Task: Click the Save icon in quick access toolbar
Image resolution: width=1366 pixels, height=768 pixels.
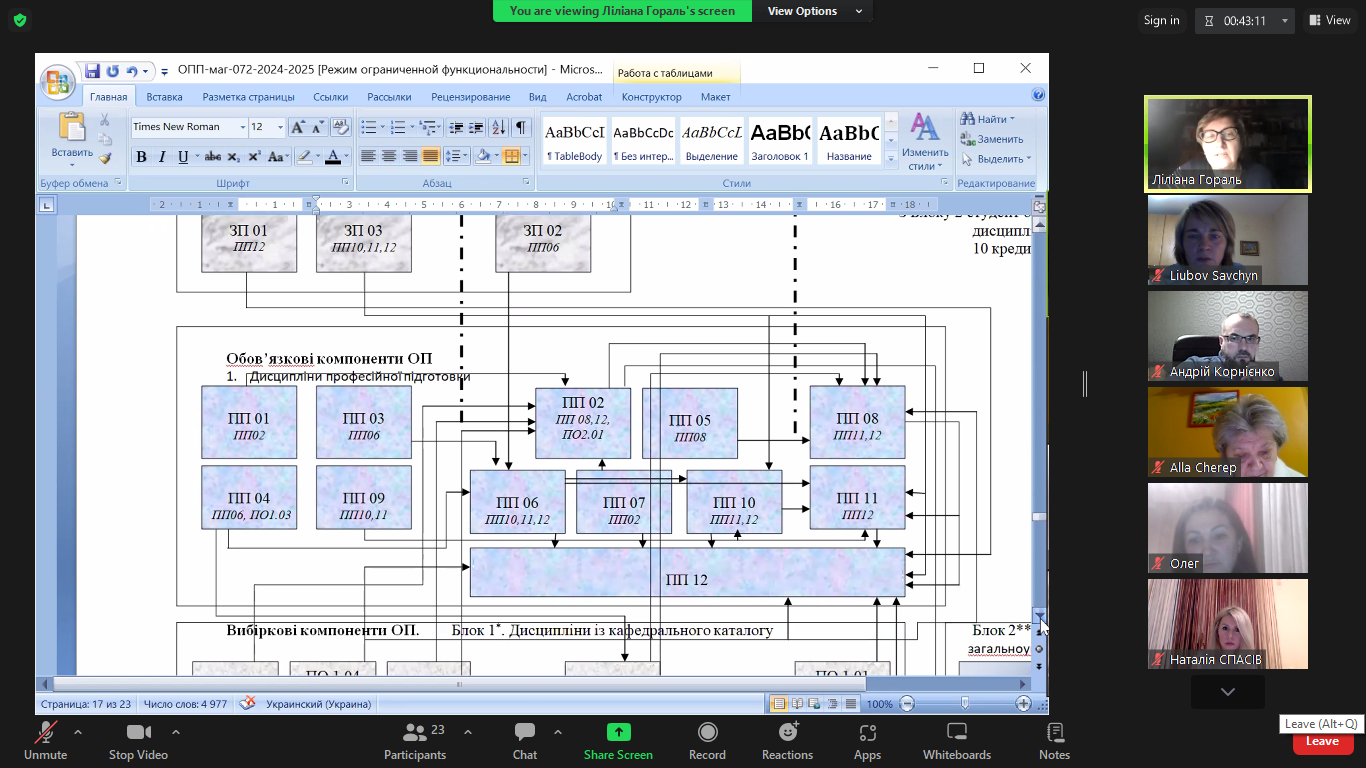Action: pyautogui.click(x=92, y=71)
